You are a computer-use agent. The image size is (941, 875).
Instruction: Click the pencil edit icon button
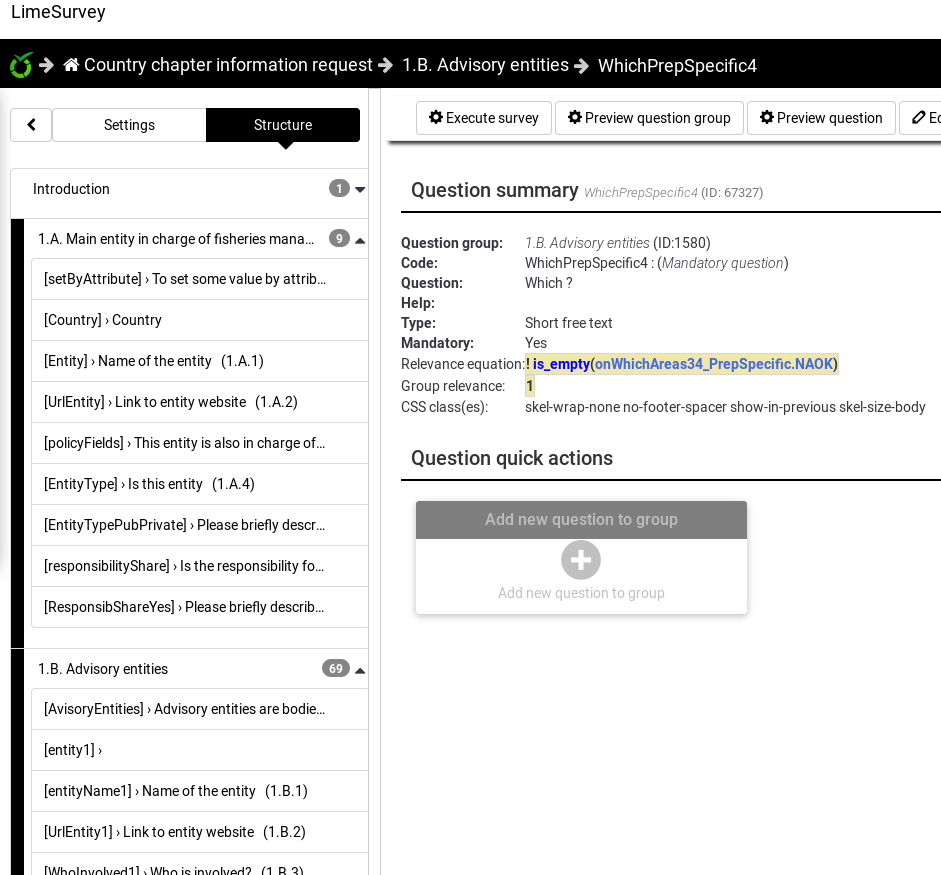(919, 118)
